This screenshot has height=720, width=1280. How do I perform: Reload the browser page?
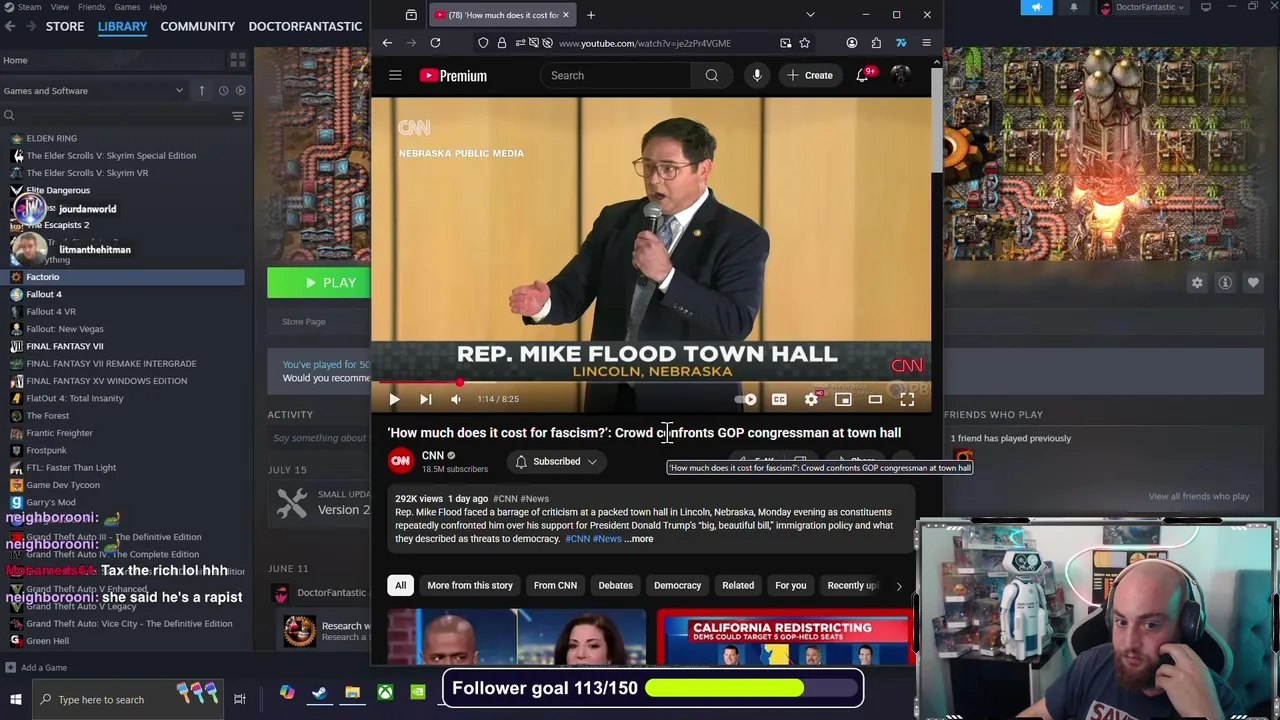pos(435,43)
